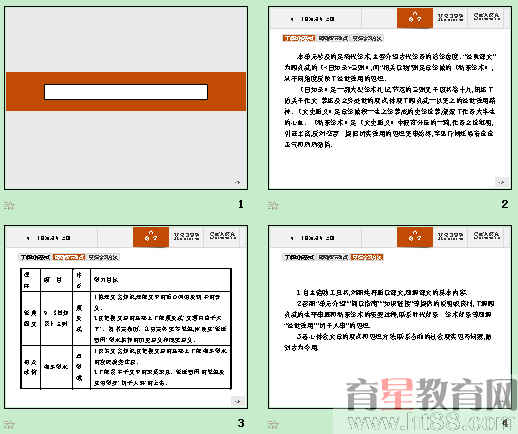Viewport: 518px width, 434px height.
Task: Click the animation star icon below slide 4
Action: click(x=273, y=424)
